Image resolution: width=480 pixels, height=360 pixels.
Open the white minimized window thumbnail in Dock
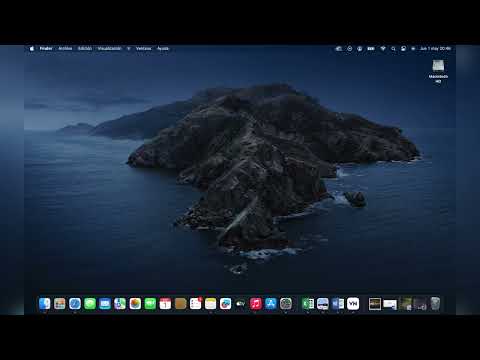point(390,304)
